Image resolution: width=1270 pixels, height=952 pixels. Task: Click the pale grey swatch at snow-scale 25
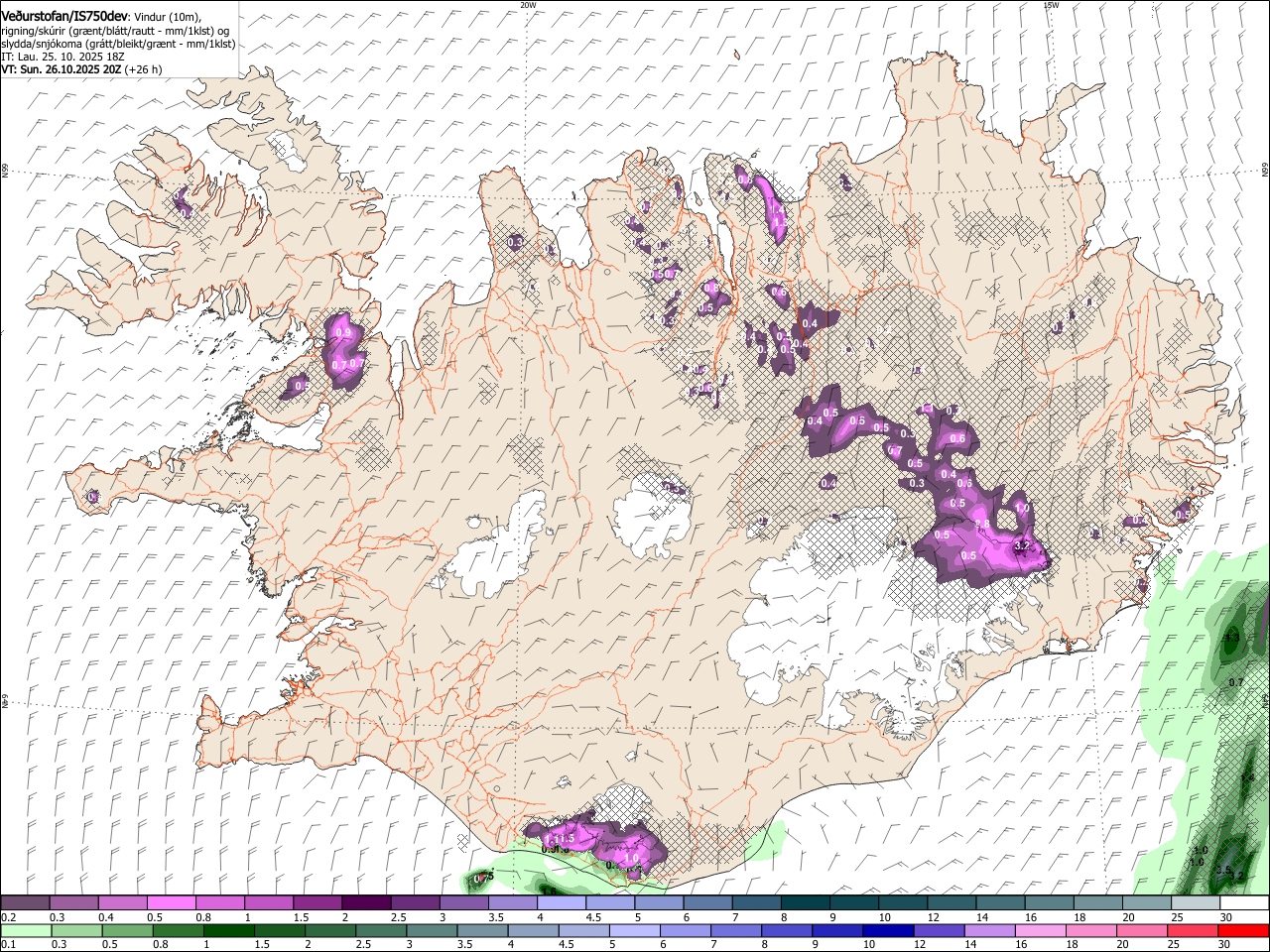(x=1195, y=903)
